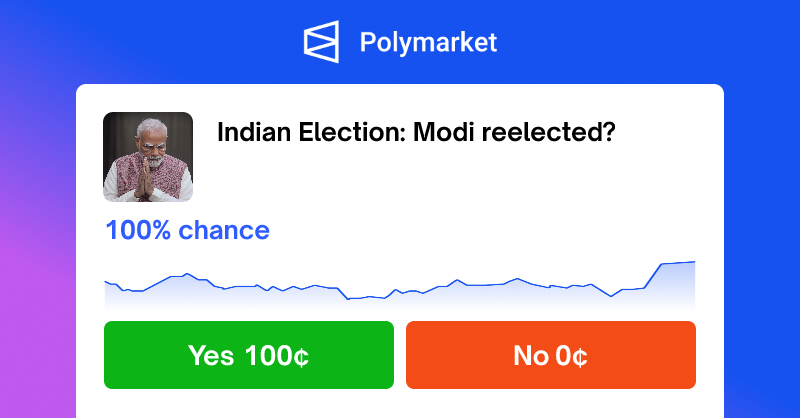Viewport: 800px width, 418px height.
Task: Buy No at 0¢
Action: point(551,355)
